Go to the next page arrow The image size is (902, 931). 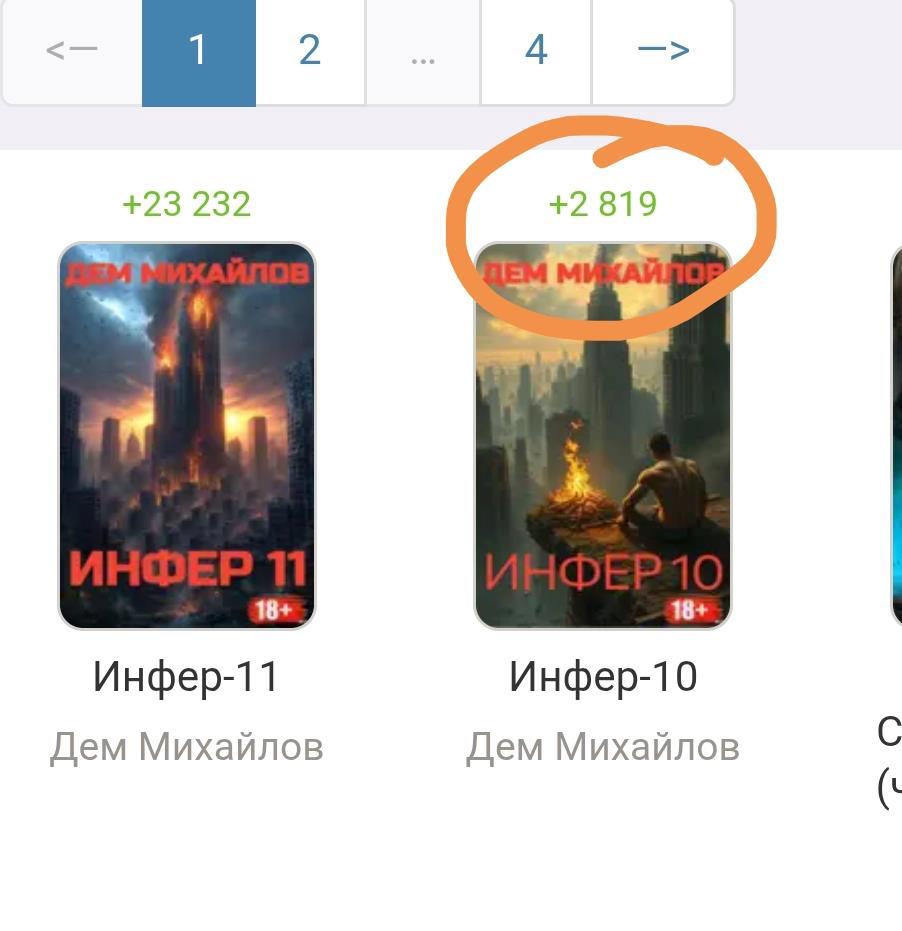(663, 50)
